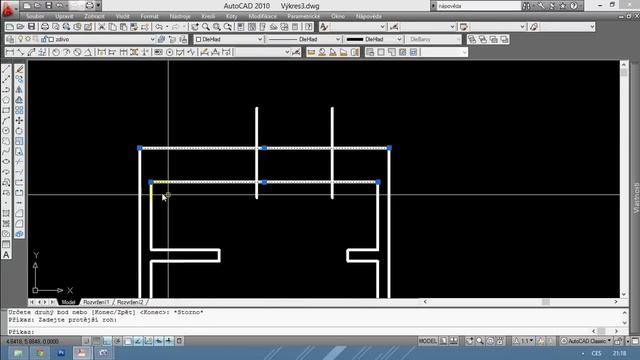Click Undo in Standard toolbar
Screen dimensions: 640x360
click(158, 27)
